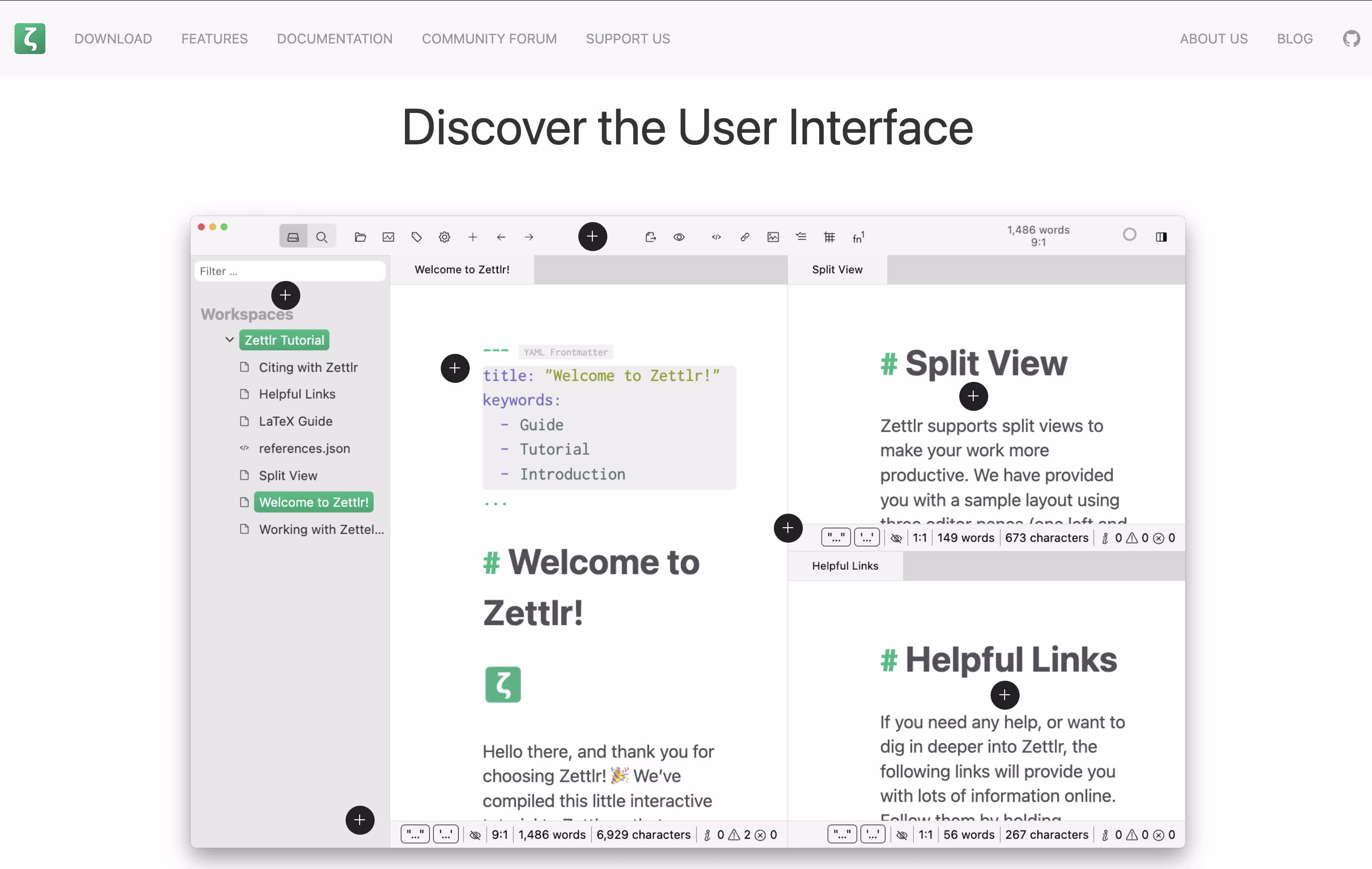
Task: Open GitHub icon in site header
Action: (x=1351, y=39)
